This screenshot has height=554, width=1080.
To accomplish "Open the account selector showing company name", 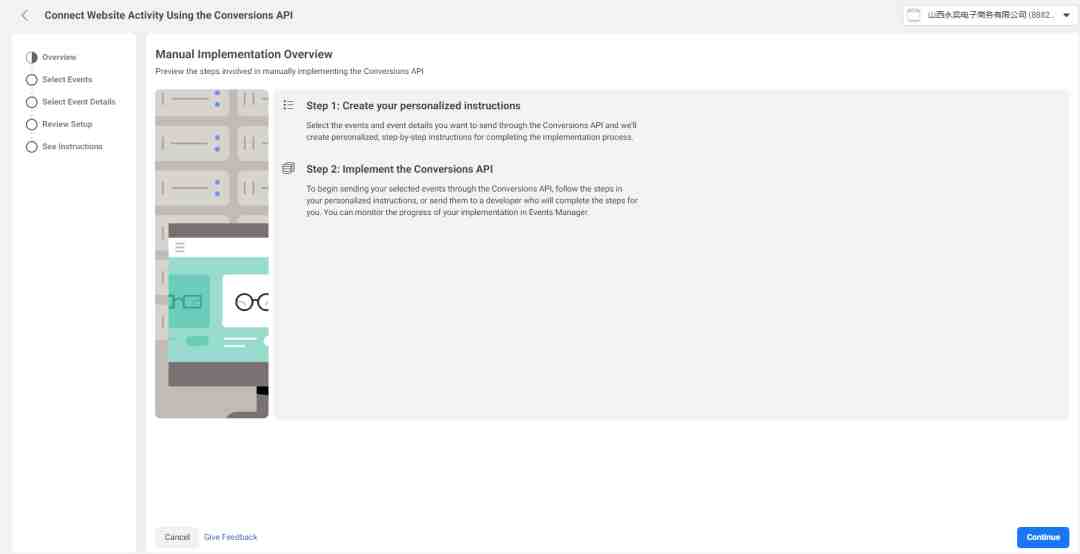I will (x=990, y=15).
